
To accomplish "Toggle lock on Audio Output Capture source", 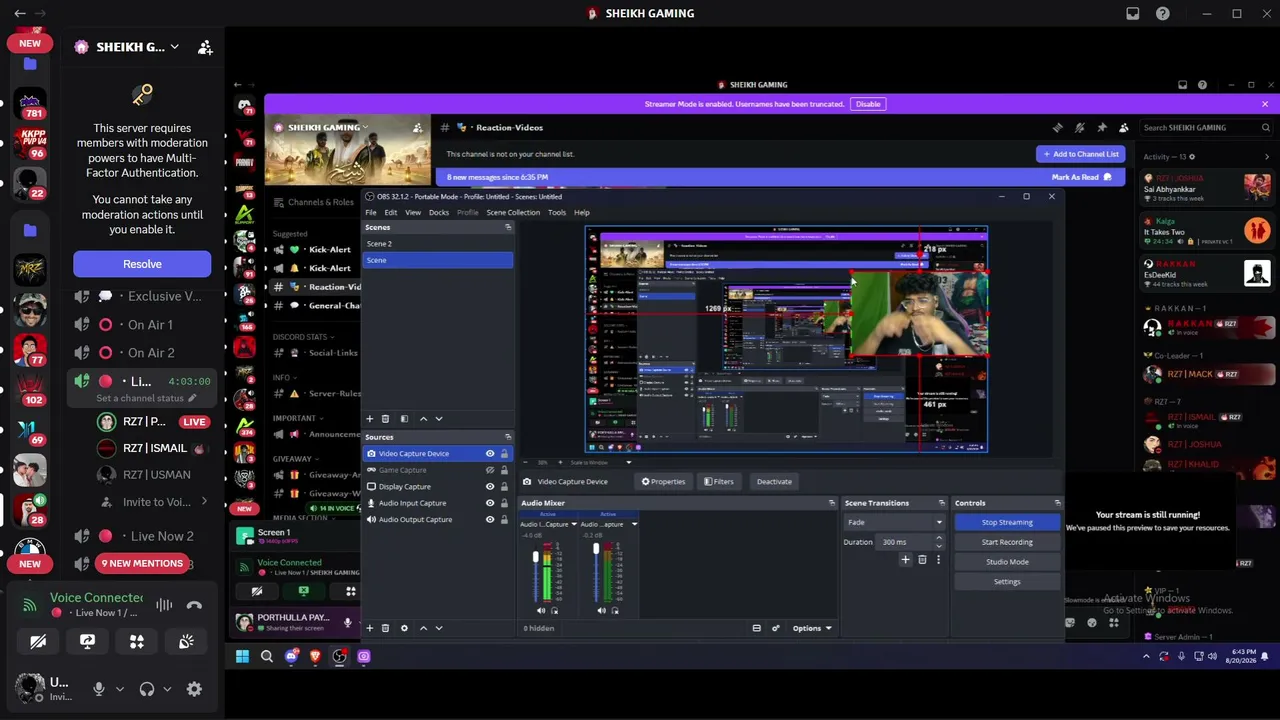I will (504, 520).
